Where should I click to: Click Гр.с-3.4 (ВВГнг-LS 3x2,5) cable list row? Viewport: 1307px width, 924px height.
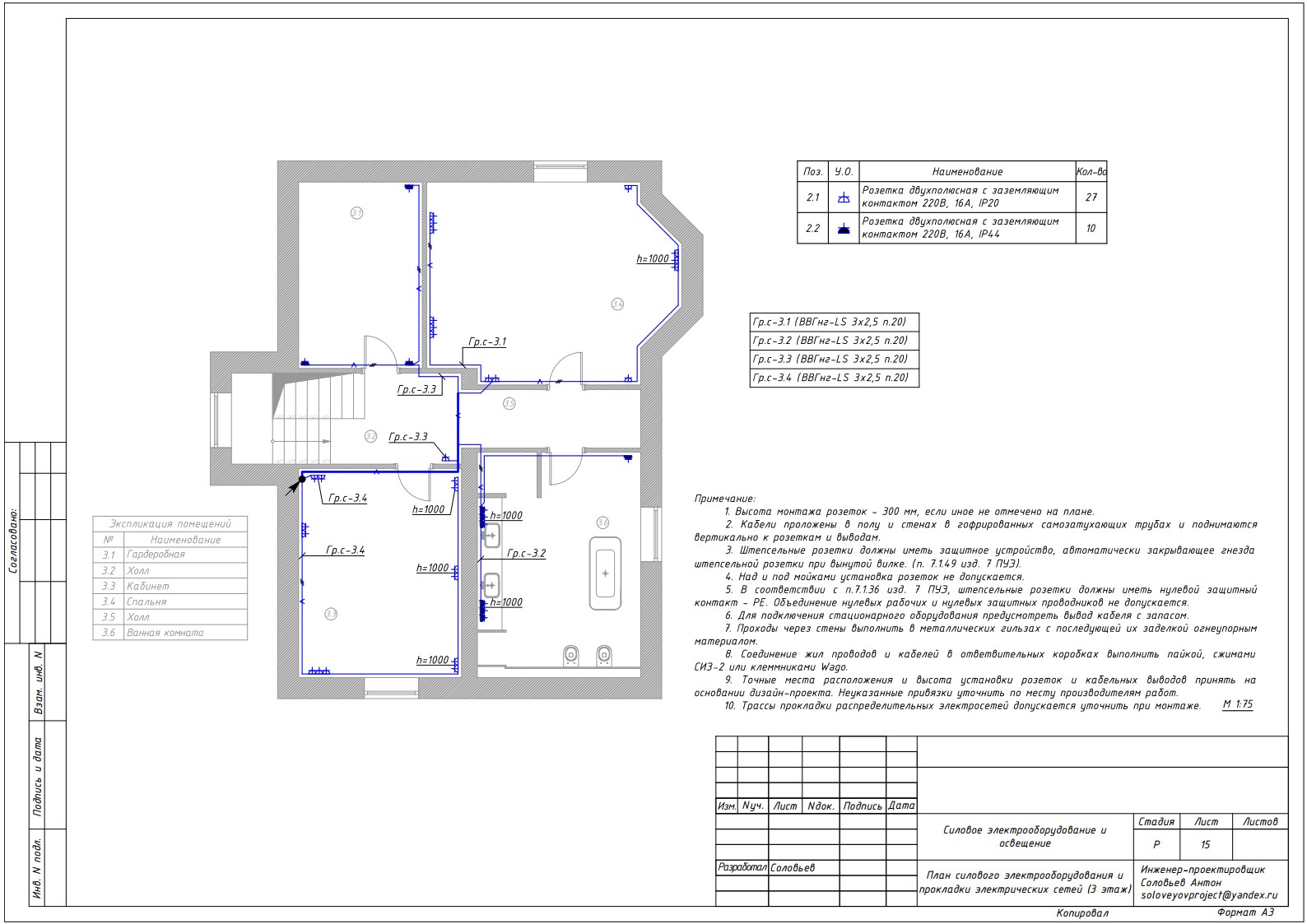pyautogui.click(x=833, y=378)
